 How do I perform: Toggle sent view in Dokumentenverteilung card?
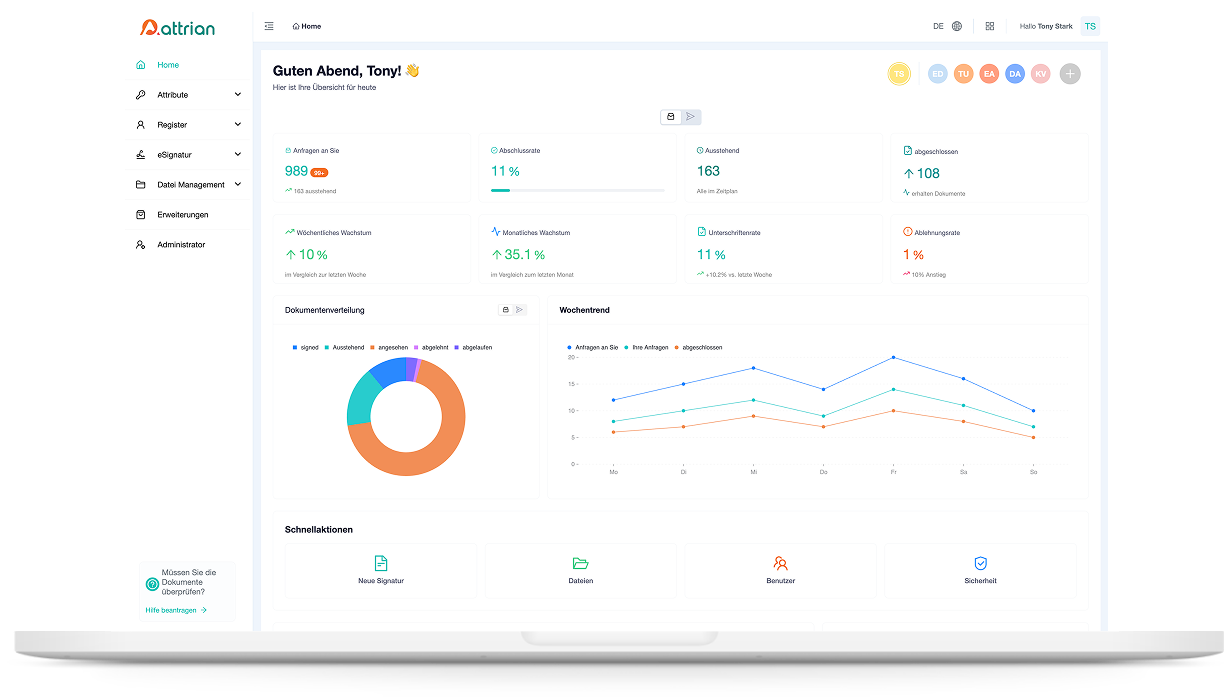click(x=520, y=310)
